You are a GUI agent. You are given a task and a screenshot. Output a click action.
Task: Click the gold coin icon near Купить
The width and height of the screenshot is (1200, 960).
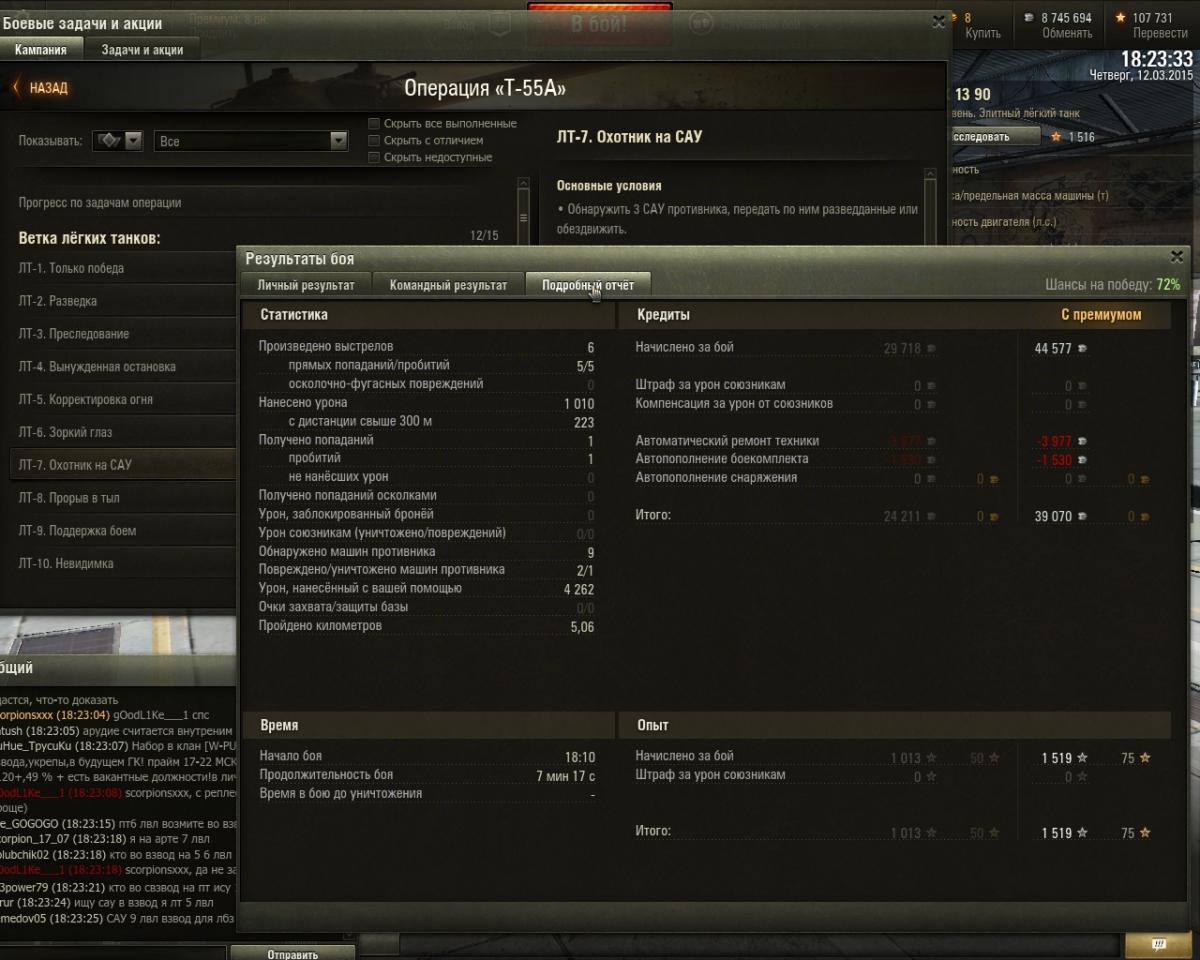(955, 18)
